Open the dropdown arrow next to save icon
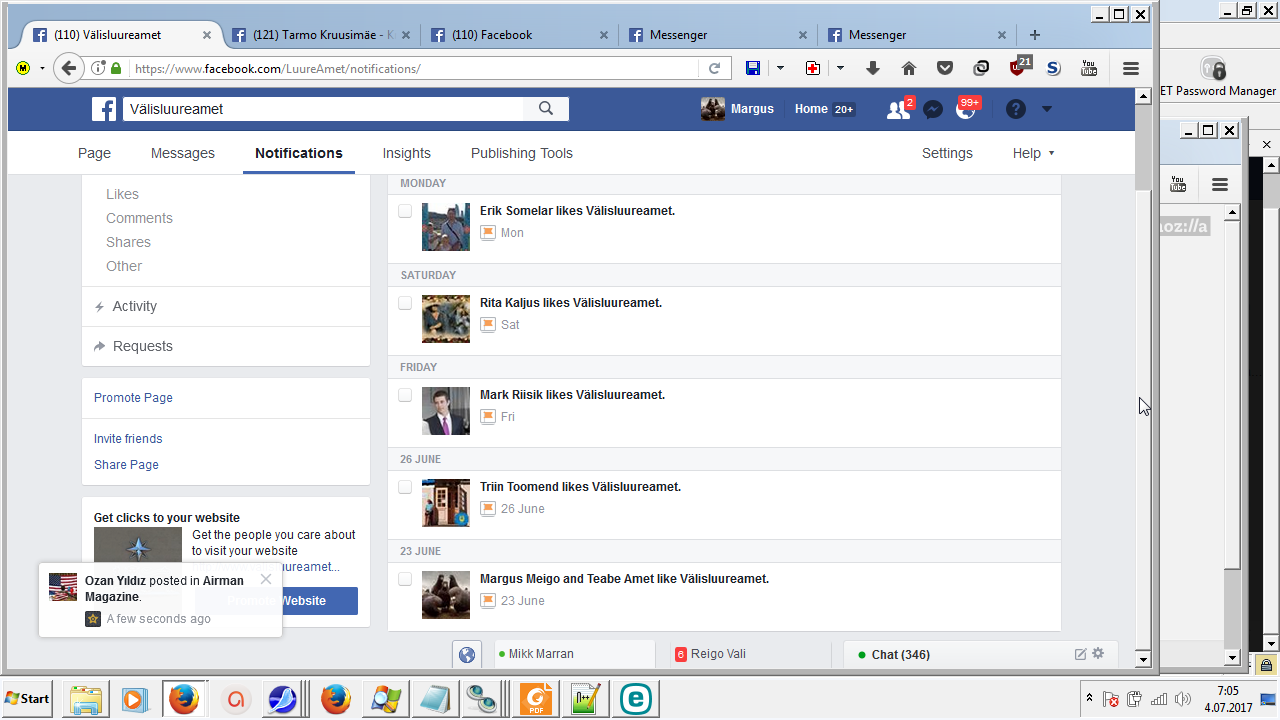1280x720 pixels. [781, 68]
